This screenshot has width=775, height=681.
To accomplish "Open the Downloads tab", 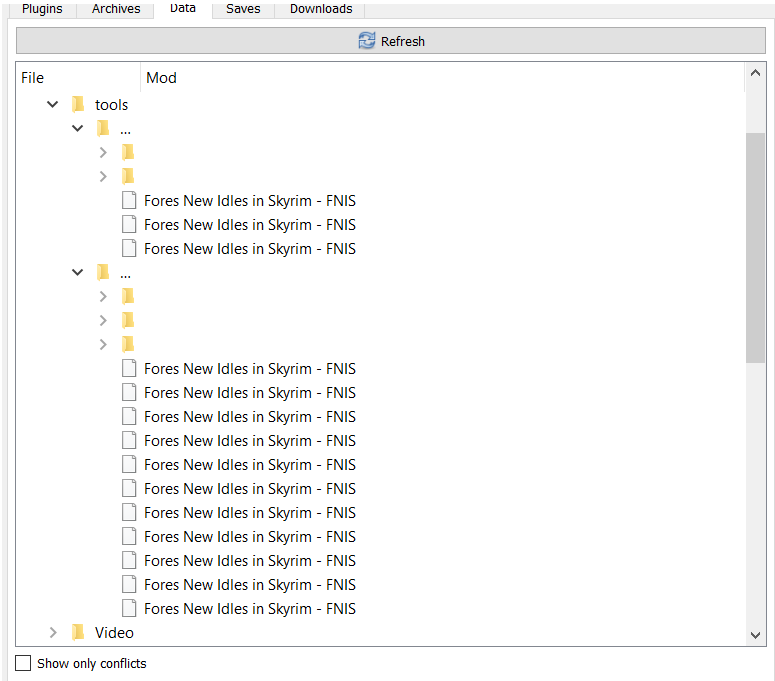I will [321, 9].
